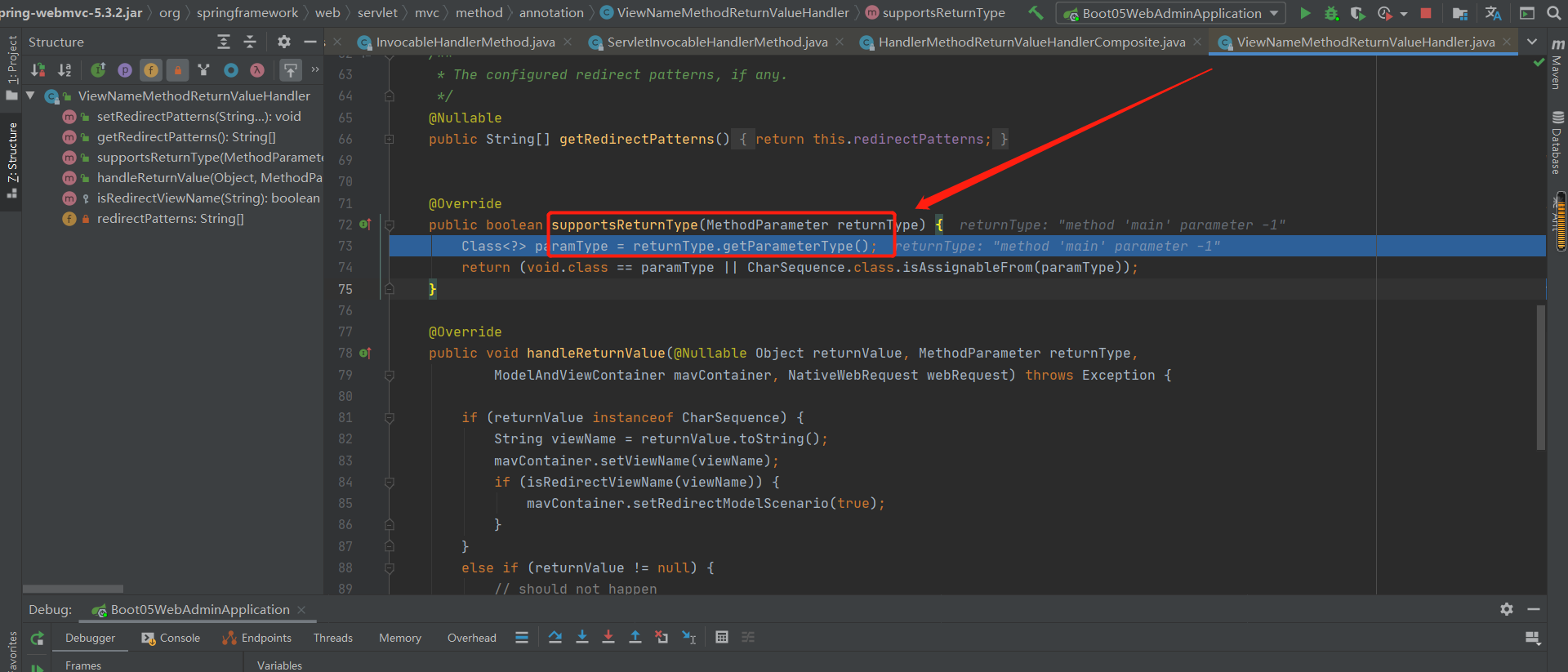Open the Memory tab in Debug panel
Viewport: 1568px width, 672px height.
pyautogui.click(x=400, y=638)
